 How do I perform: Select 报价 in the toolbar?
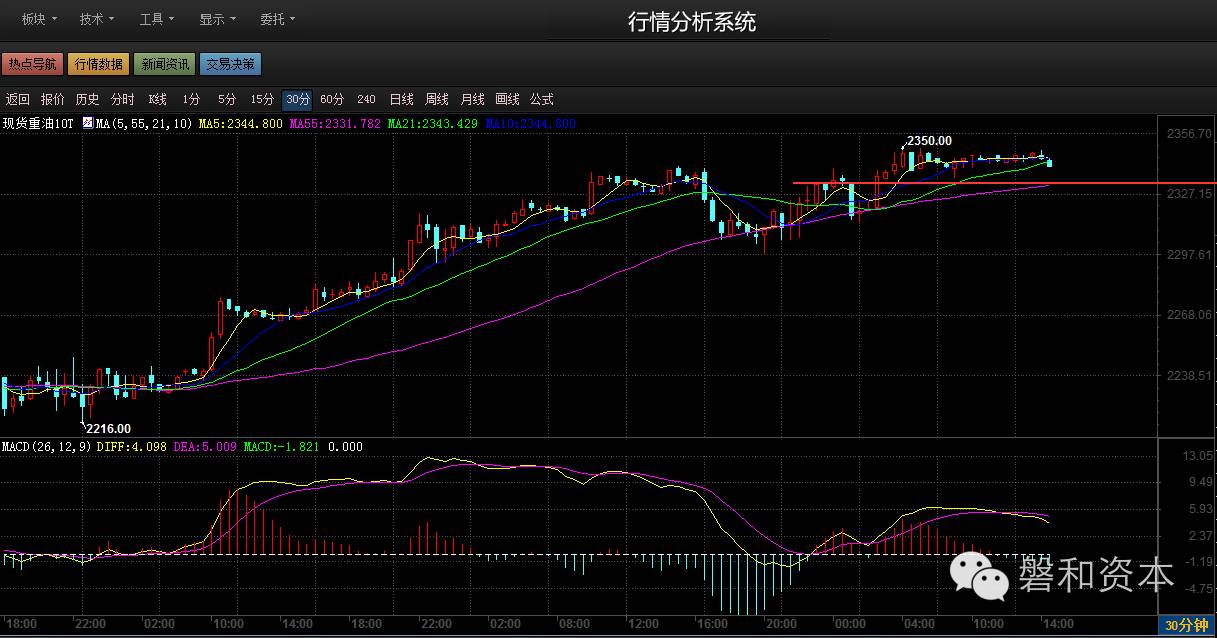point(52,99)
